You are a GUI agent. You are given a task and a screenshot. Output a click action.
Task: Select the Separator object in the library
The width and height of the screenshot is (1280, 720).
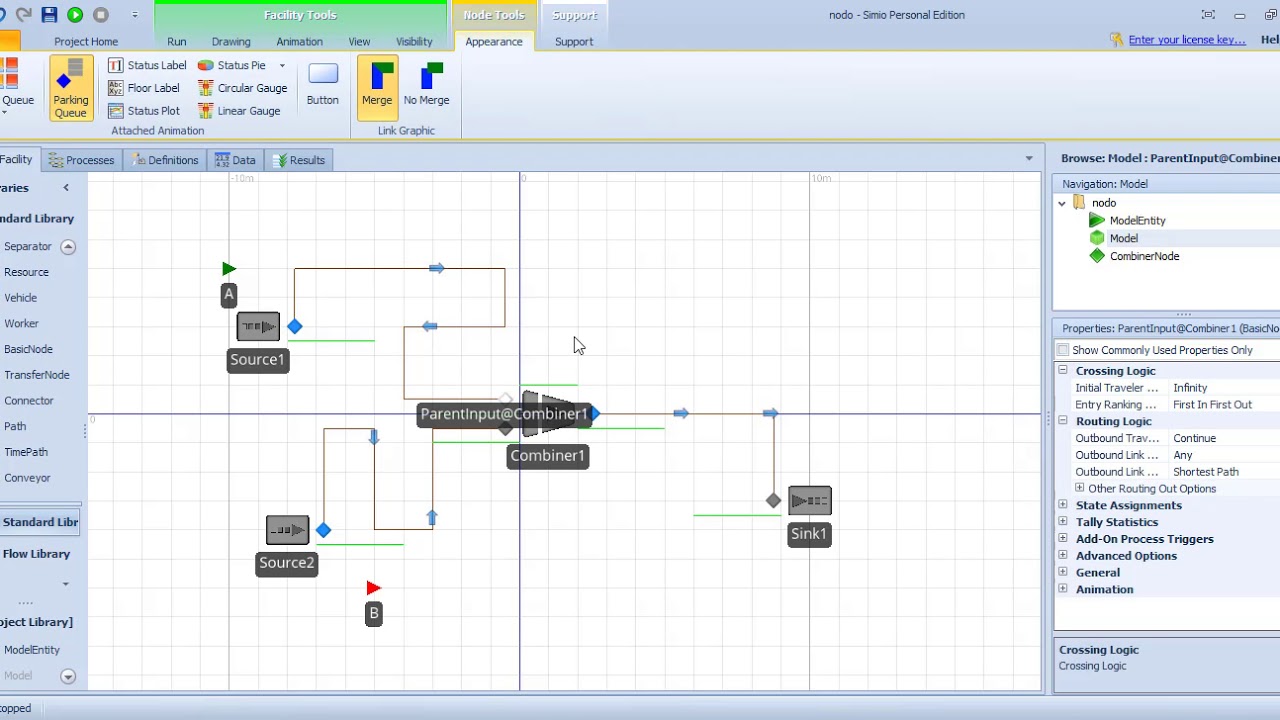pos(27,246)
